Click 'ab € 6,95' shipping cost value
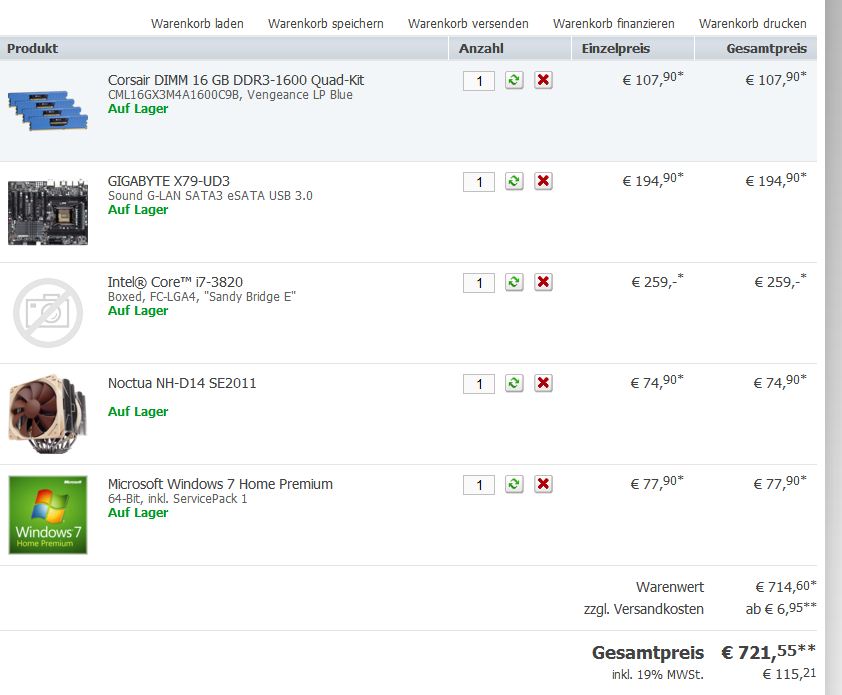 click(781, 609)
